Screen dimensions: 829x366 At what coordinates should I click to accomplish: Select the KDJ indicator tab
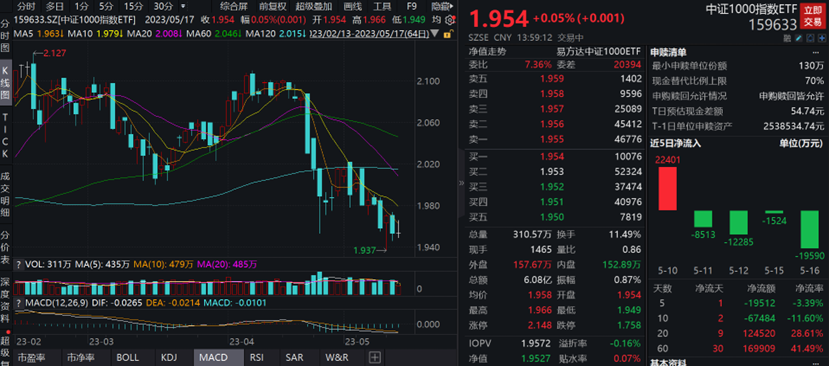169,358
